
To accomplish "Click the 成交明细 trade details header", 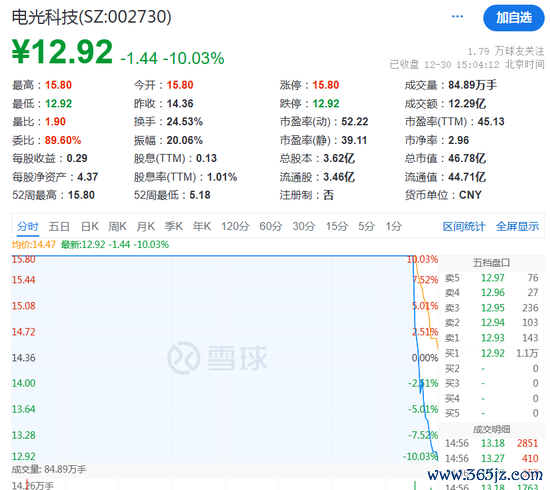I will click(x=491, y=429).
